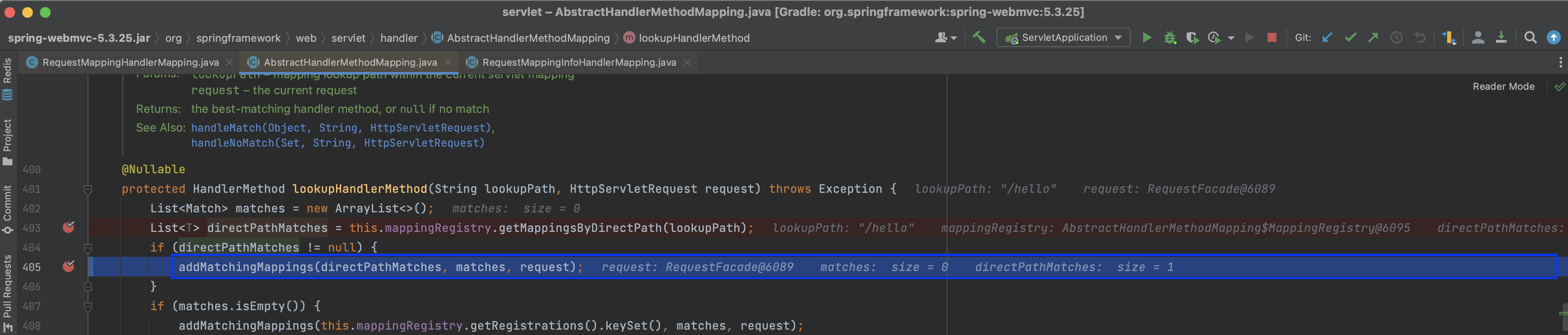The image size is (1568, 335).
Task: Expand the profiler options arrow
Action: [x=1231, y=38]
